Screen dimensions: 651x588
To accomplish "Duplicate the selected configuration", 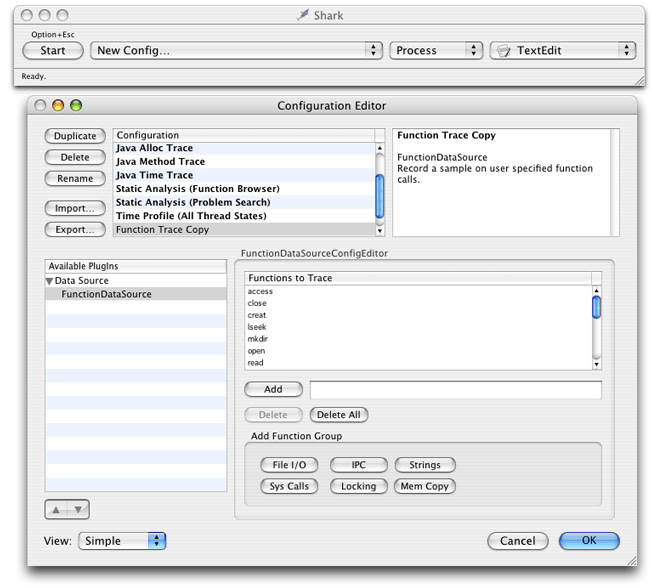I will tap(75, 136).
